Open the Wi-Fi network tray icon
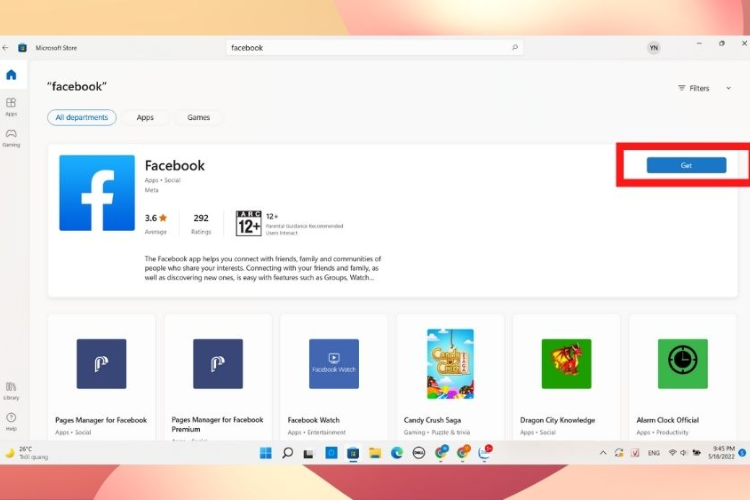Image resolution: width=750 pixels, height=500 pixels. 672,453
